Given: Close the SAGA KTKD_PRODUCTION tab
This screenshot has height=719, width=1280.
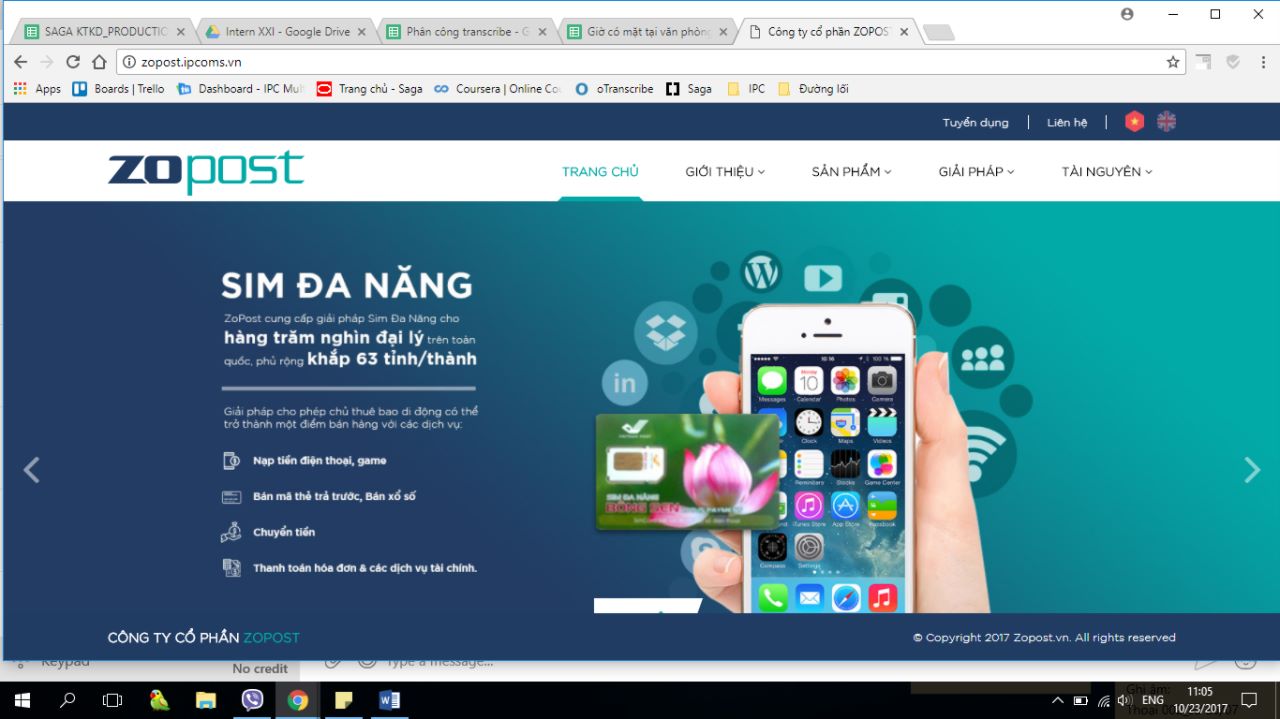Looking at the screenshot, I should pyautogui.click(x=180, y=32).
